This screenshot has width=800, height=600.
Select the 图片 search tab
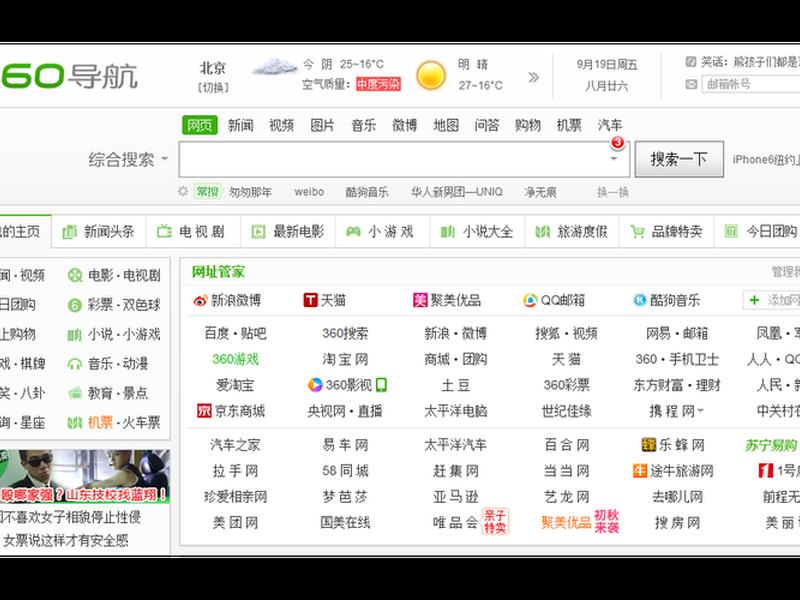(x=322, y=125)
